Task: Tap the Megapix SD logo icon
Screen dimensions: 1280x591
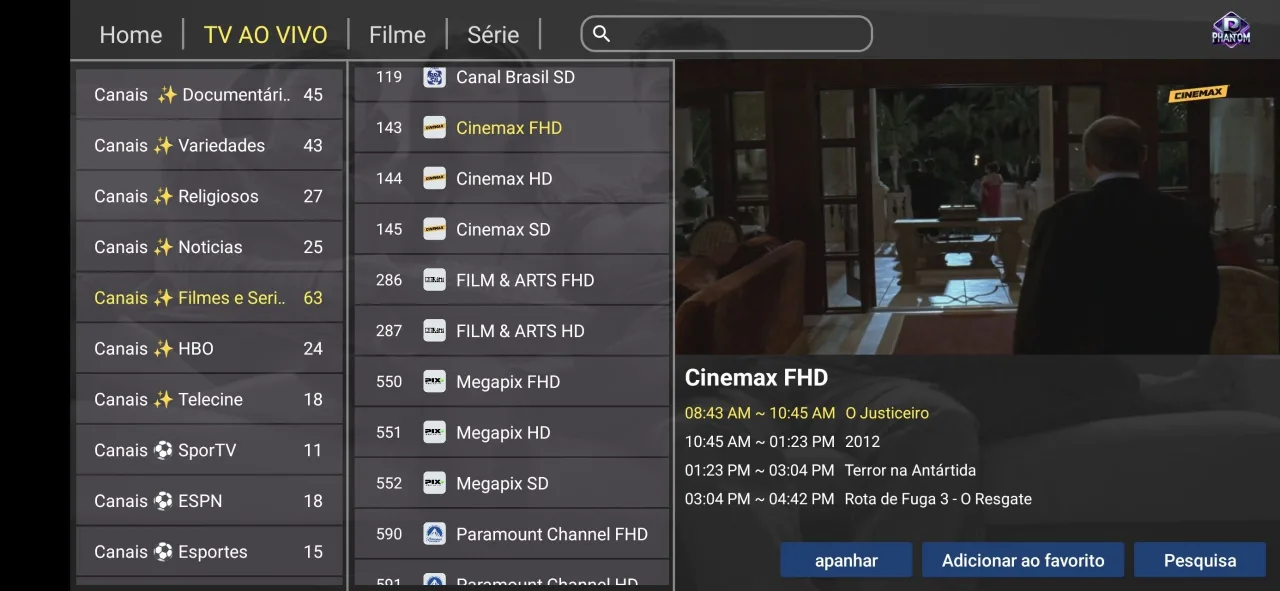Action: point(434,483)
